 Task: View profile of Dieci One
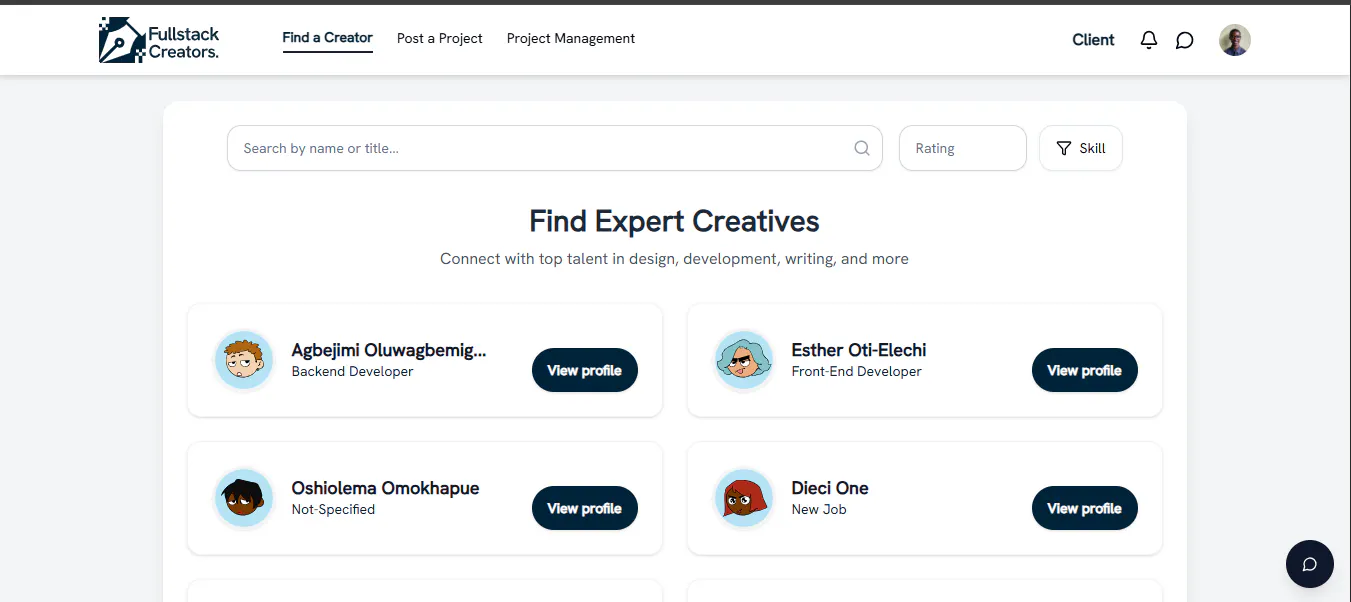1084,508
